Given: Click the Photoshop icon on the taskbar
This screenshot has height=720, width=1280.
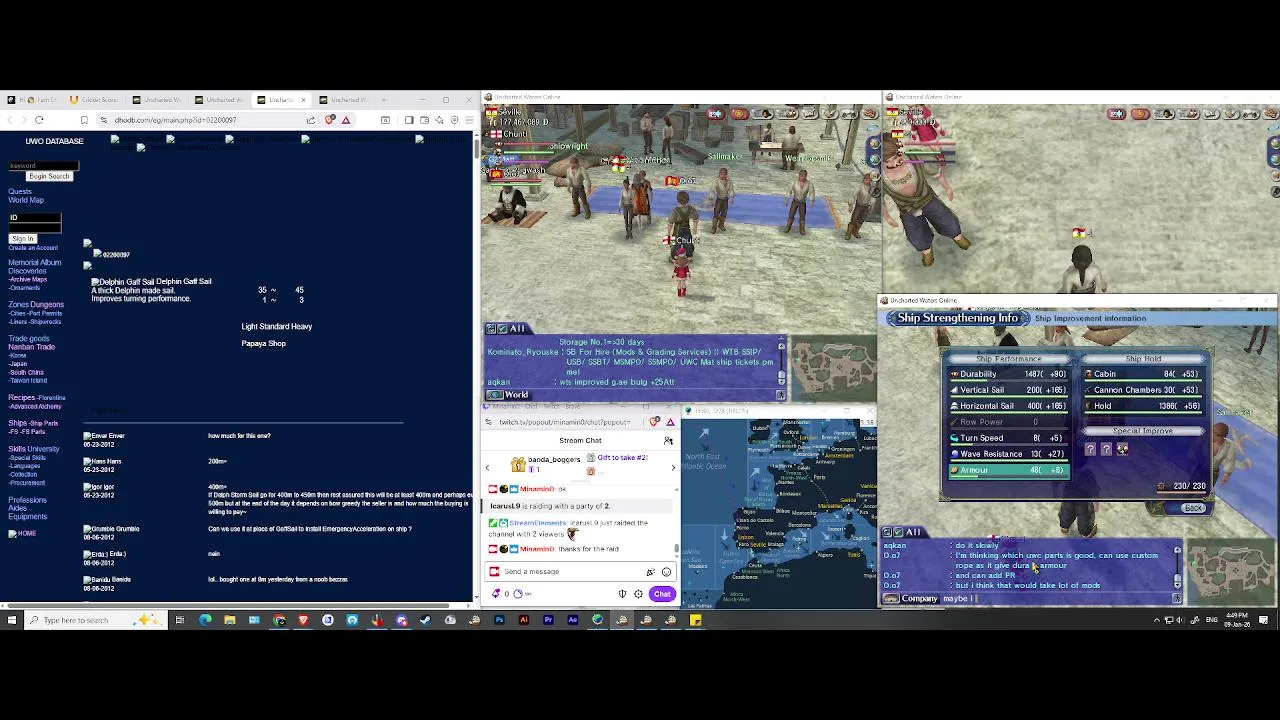Looking at the screenshot, I should [x=499, y=620].
